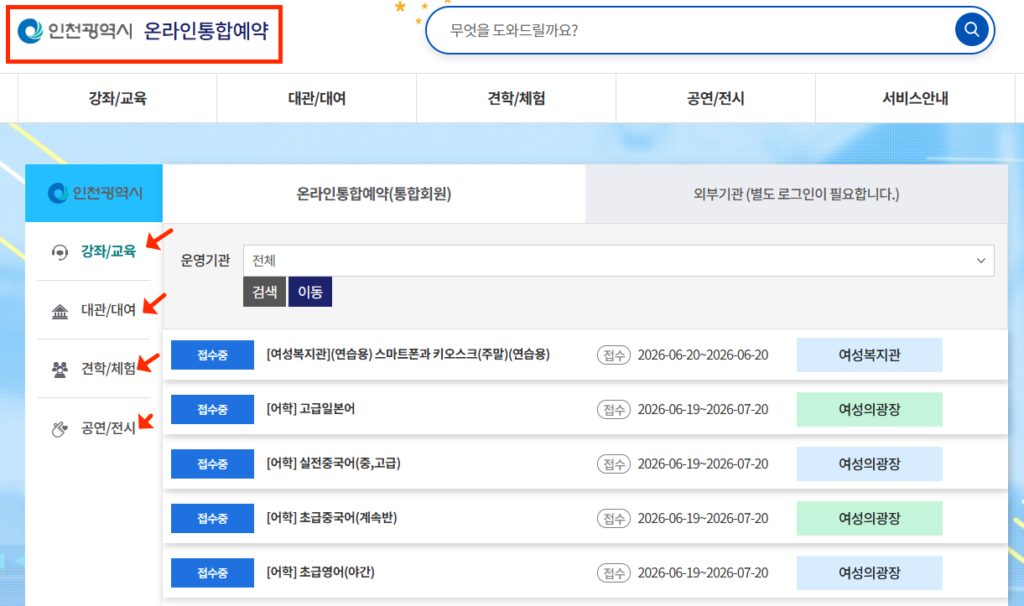Click the 접수중 badge for 실전중국어
This screenshot has width=1024, height=606.
(x=212, y=464)
